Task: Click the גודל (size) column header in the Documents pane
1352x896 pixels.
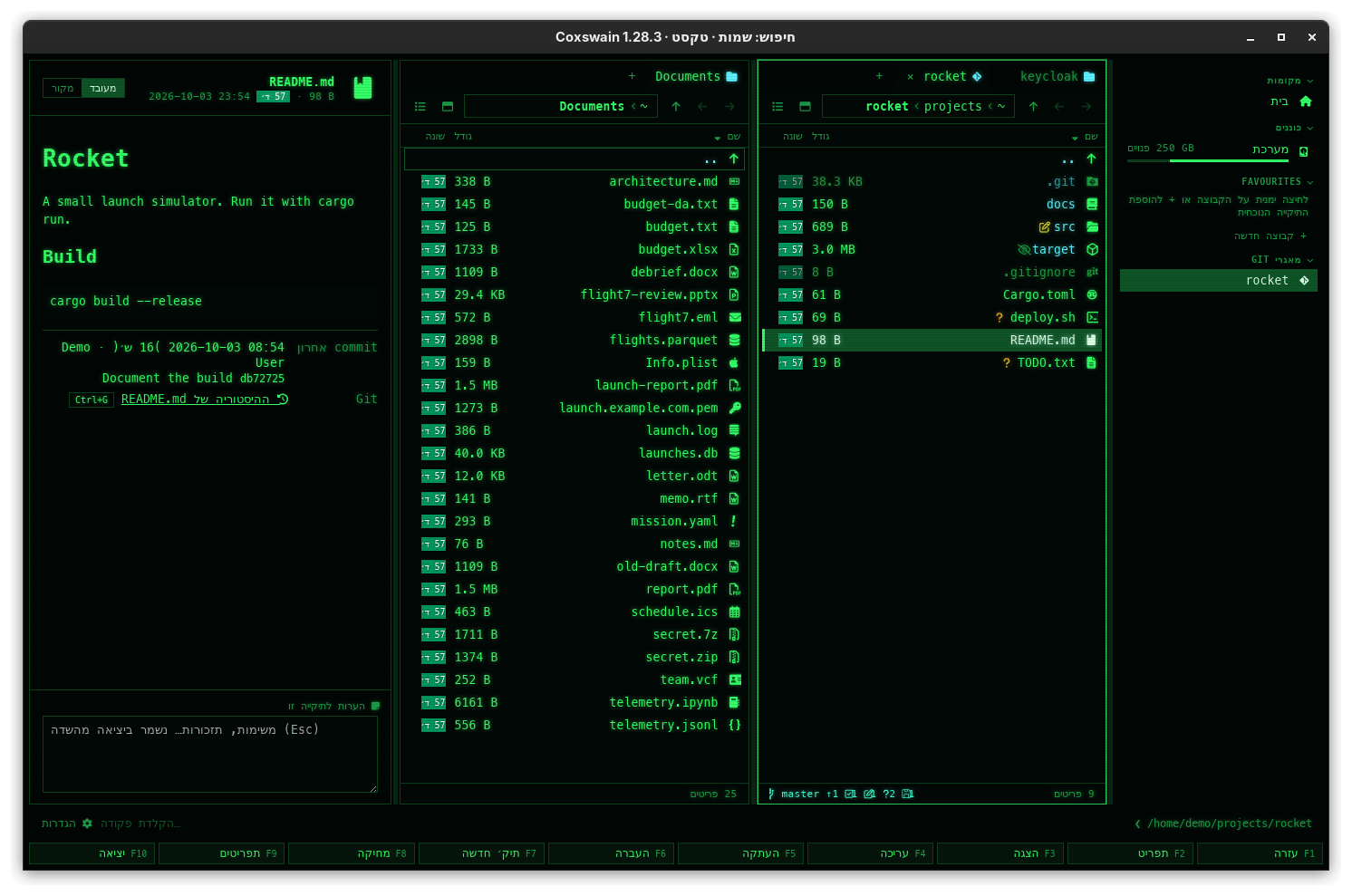Action: pos(463,137)
